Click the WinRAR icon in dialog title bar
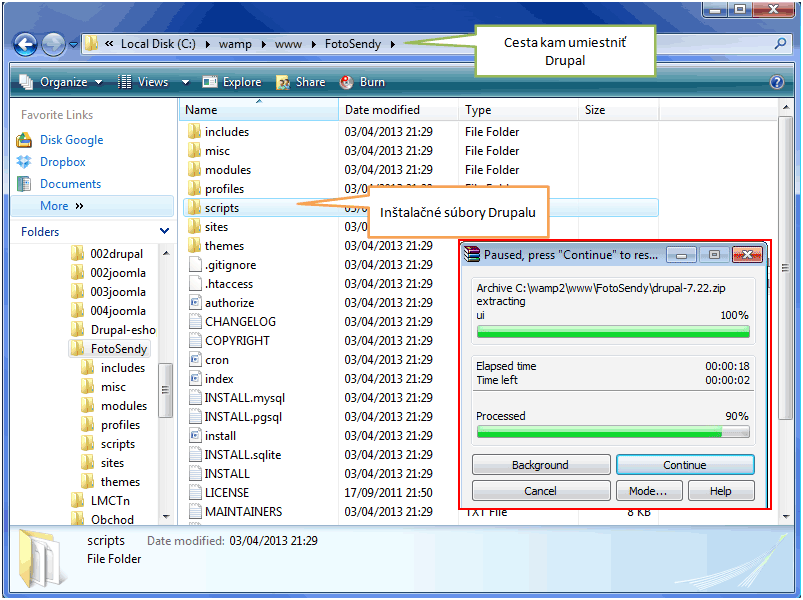 coord(472,254)
